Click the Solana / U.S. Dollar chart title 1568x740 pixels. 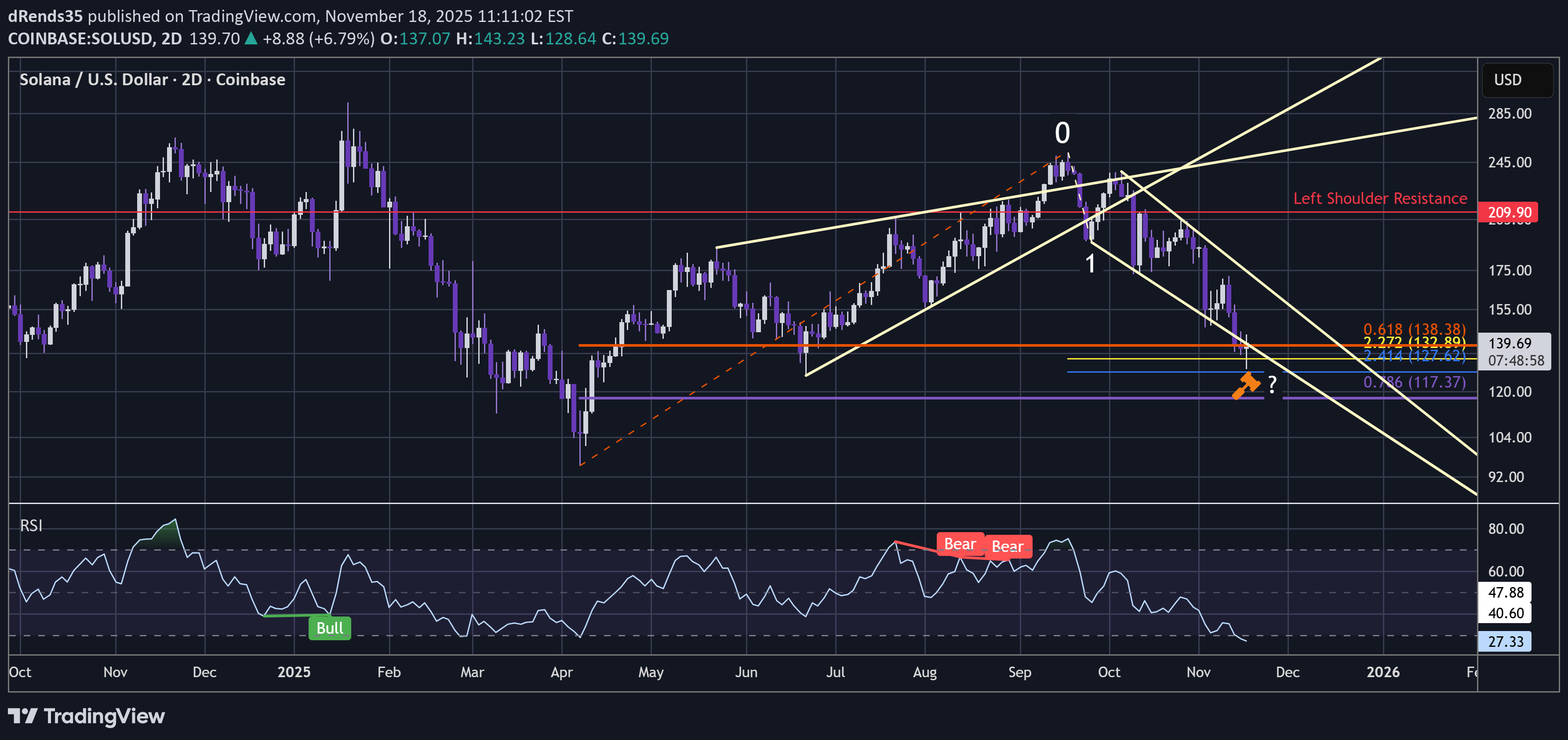[152, 80]
